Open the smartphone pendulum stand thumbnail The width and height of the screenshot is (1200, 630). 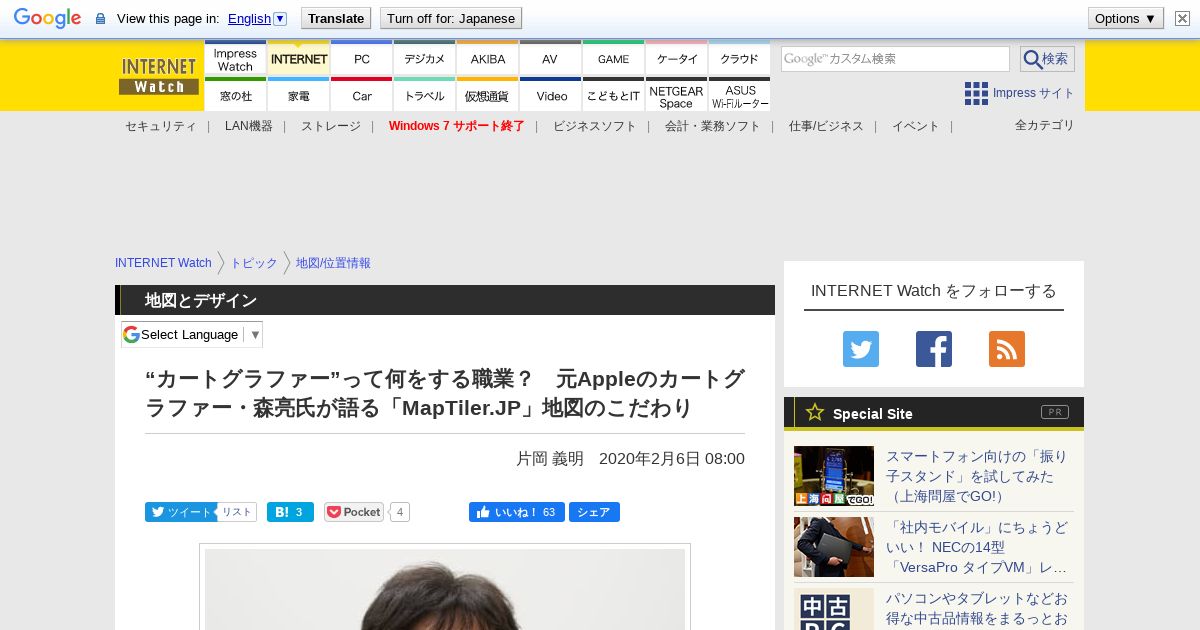click(x=834, y=476)
